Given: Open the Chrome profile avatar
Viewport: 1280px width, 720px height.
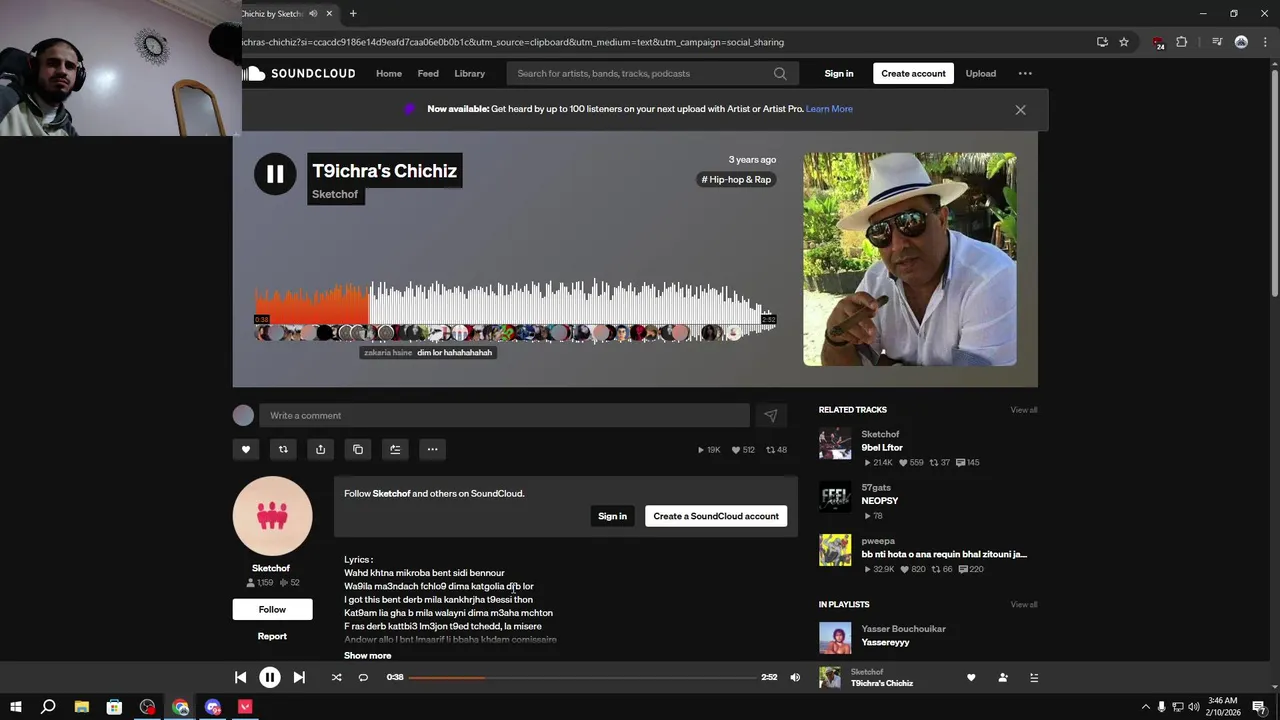Looking at the screenshot, I should pyautogui.click(x=1241, y=42).
